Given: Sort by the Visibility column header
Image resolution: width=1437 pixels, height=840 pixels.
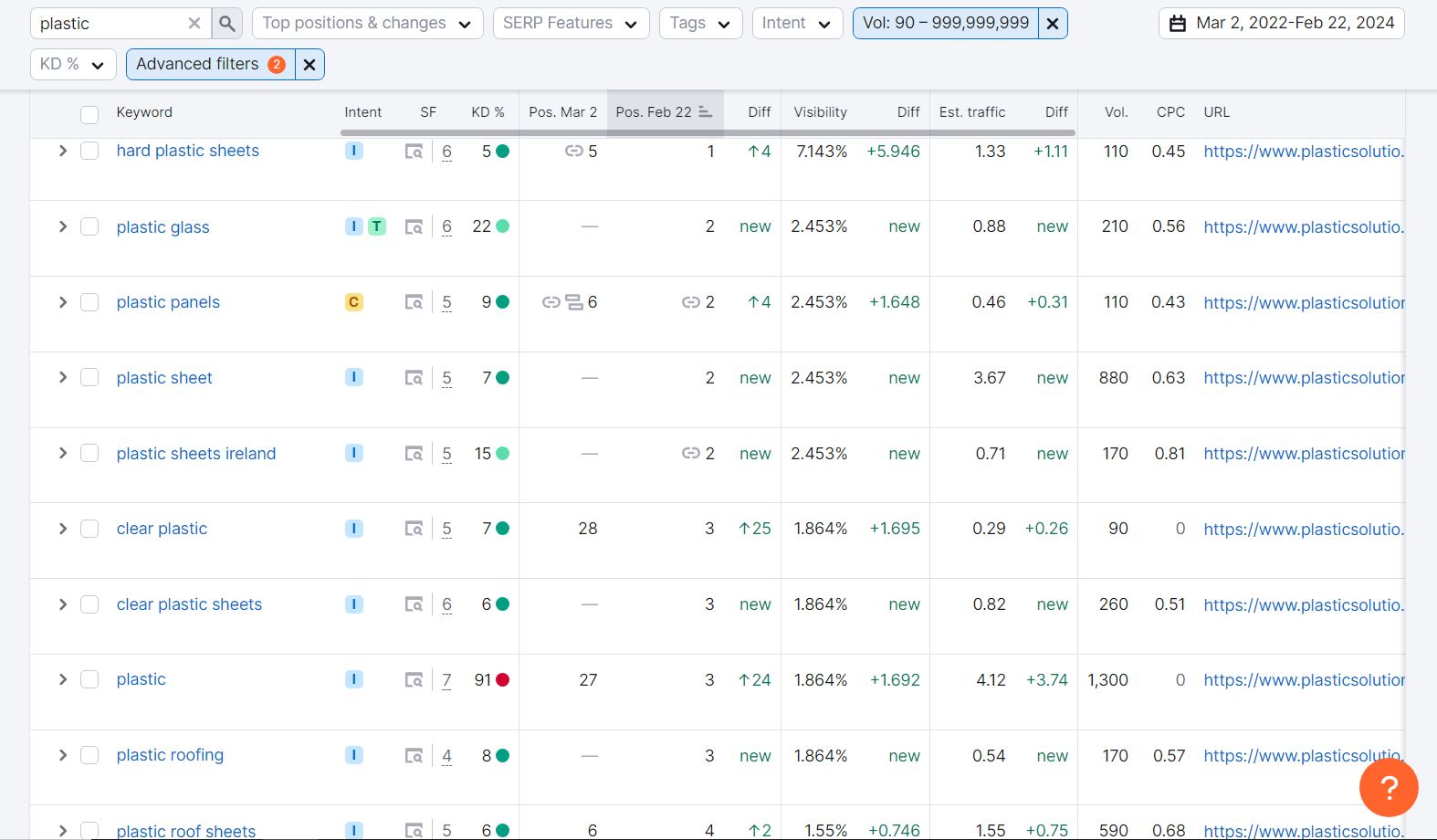Looking at the screenshot, I should pos(820,112).
